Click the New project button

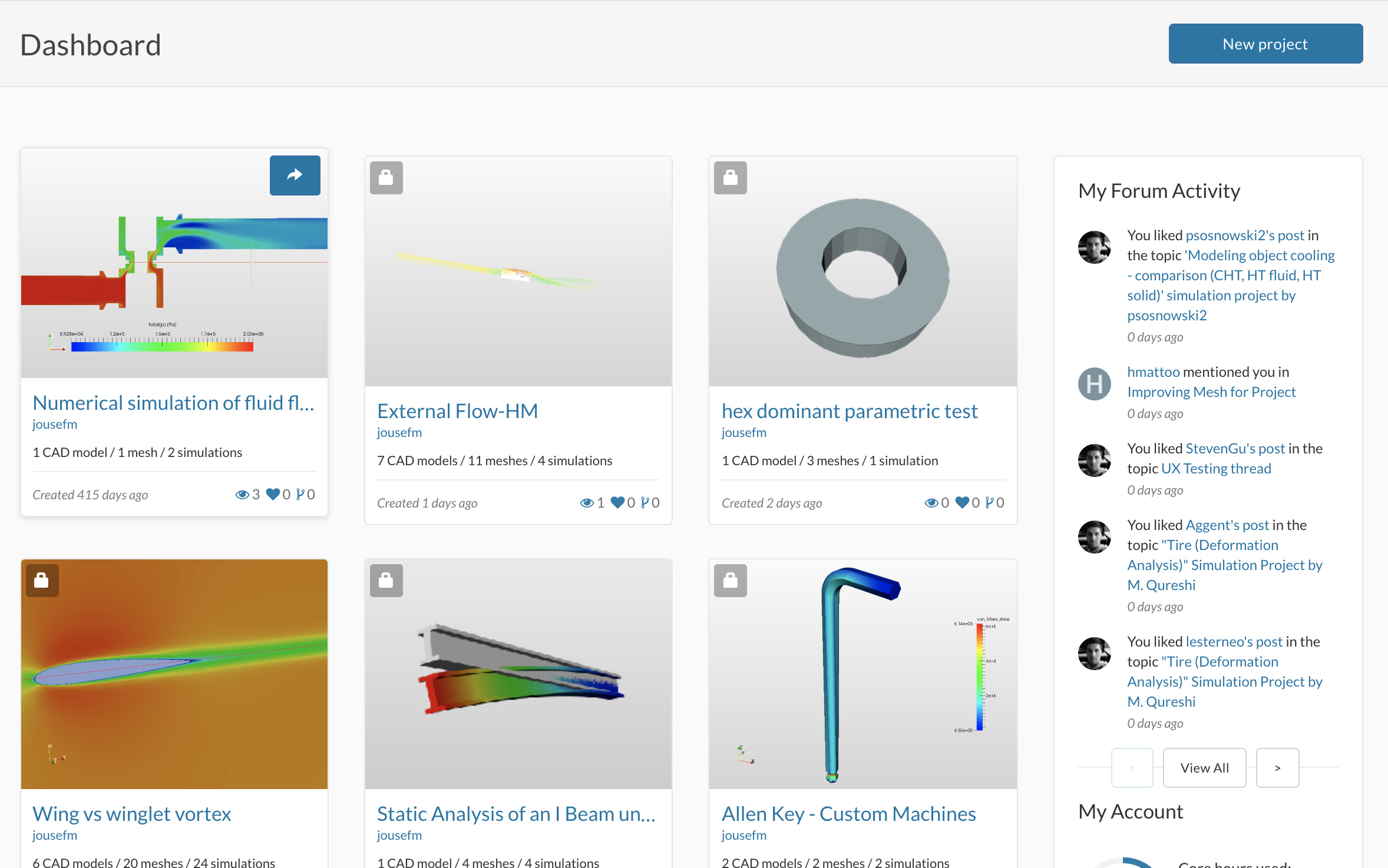pos(1265,44)
